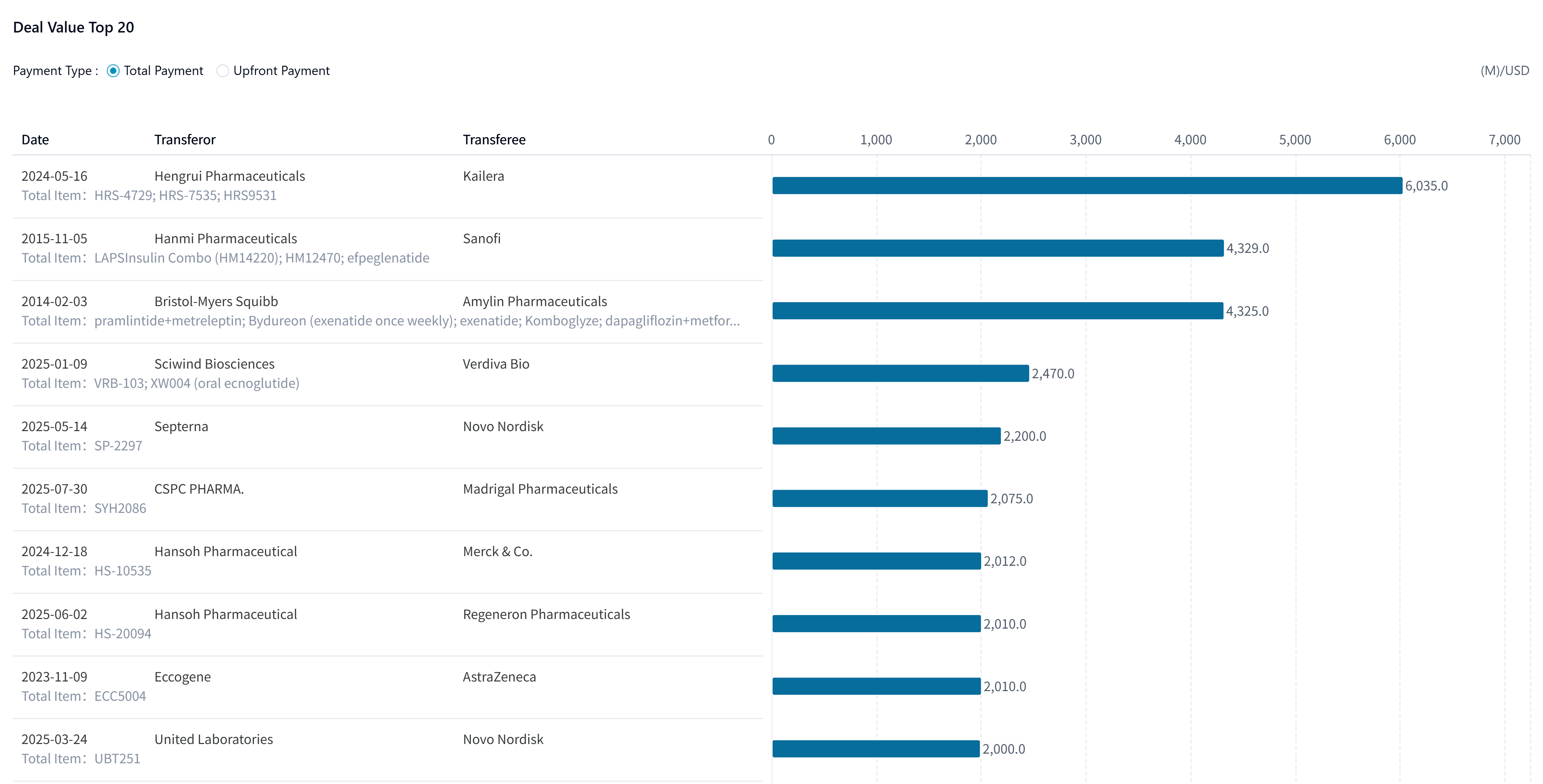
Task: Click the 2,012.0 Merck deal bar
Action: [877, 561]
